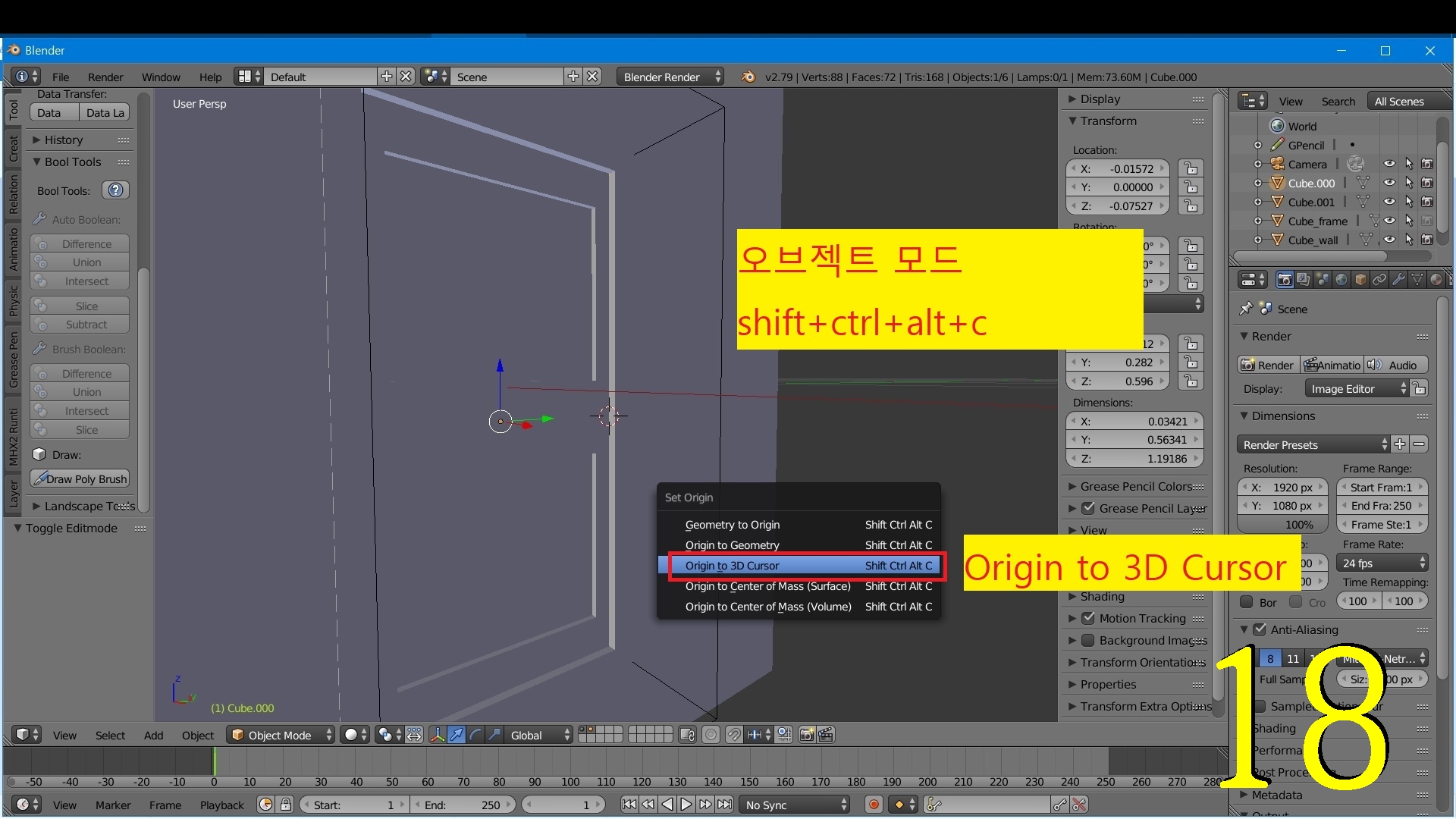
Task: Toggle Cube.001 visibility eye in outliner
Action: tap(1389, 202)
